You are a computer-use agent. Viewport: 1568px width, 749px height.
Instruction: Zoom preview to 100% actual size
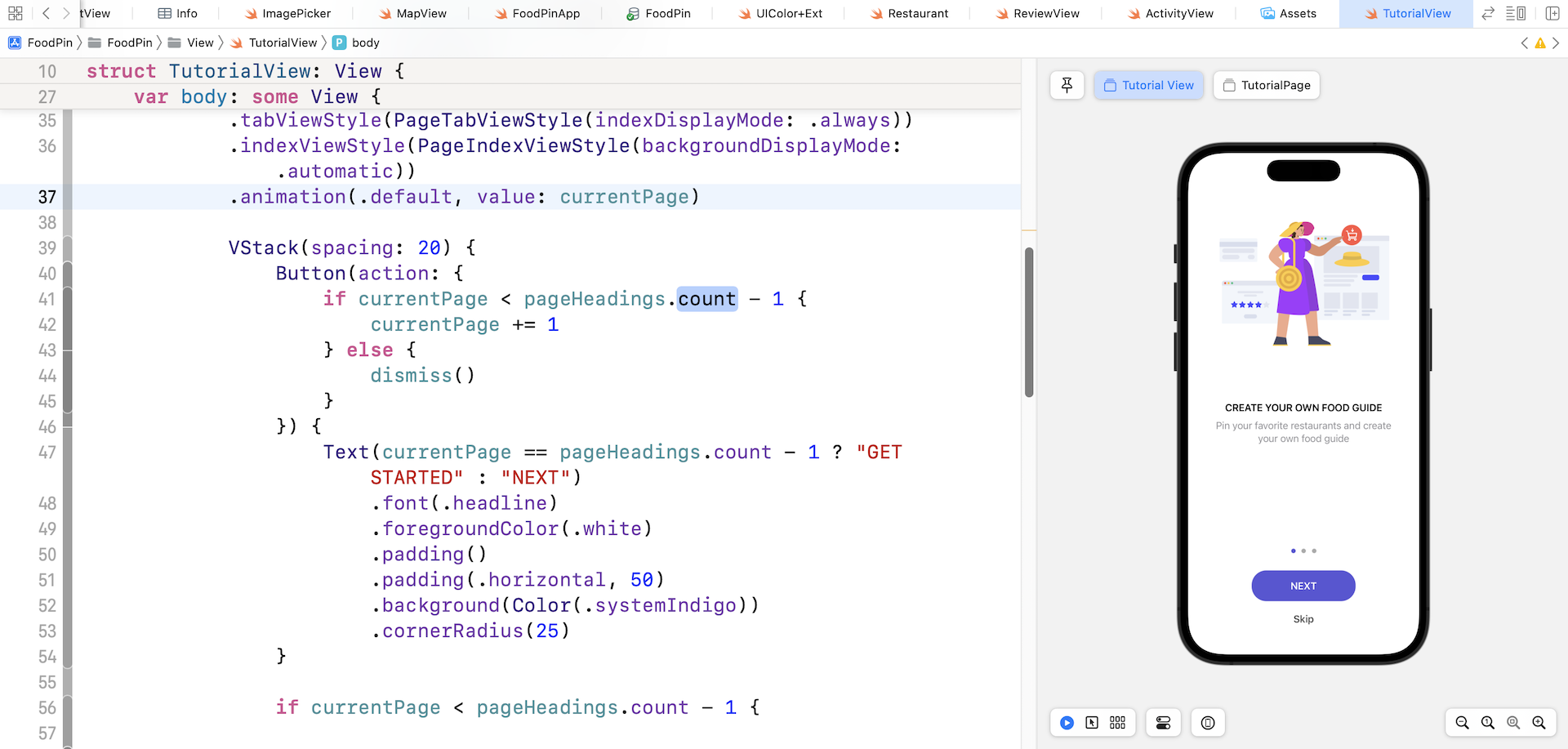(x=1488, y=723)
